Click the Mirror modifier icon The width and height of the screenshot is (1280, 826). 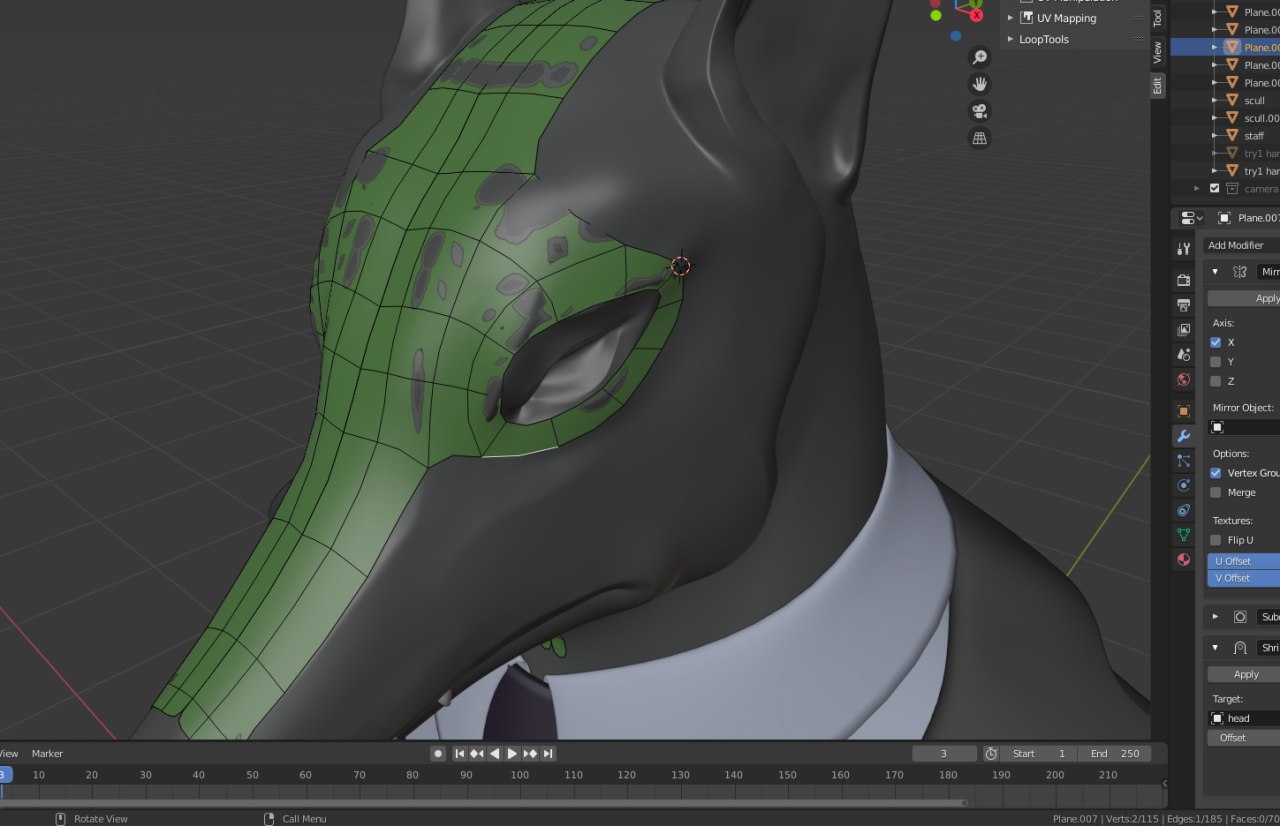1240,272
